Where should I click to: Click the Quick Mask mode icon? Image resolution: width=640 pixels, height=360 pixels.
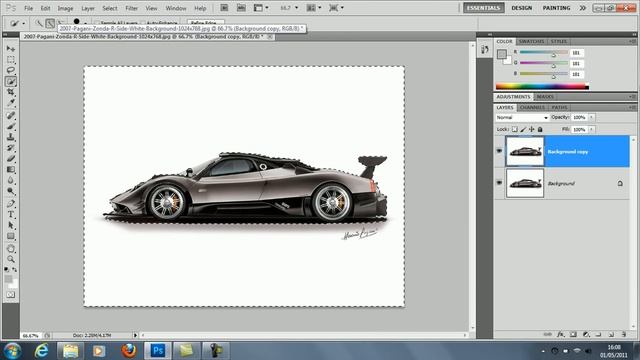11,294
